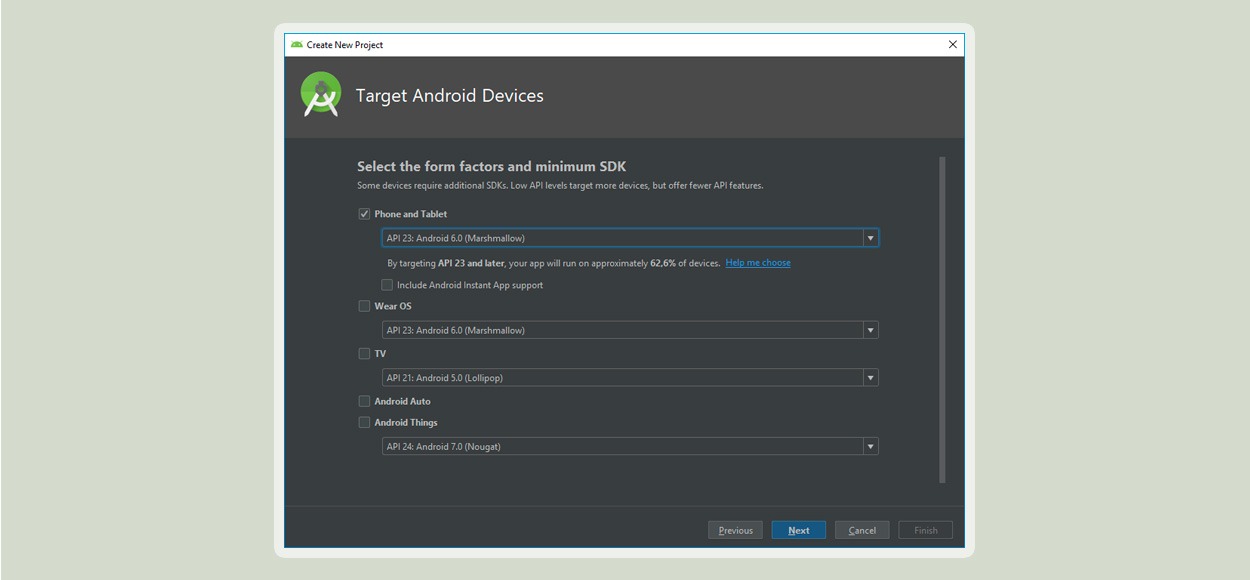Cancel the new project wizard
The height and width of the screenshot is (580, 1250).
tap(862, 530)
